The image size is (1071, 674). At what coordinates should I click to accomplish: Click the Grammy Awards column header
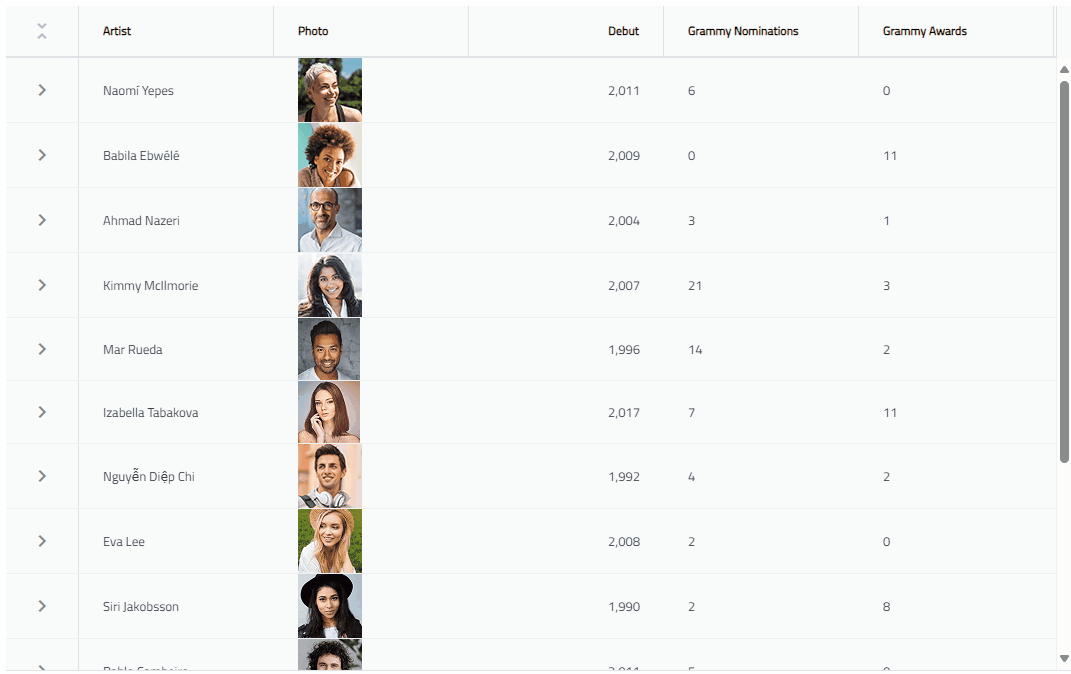click(925, 31)
